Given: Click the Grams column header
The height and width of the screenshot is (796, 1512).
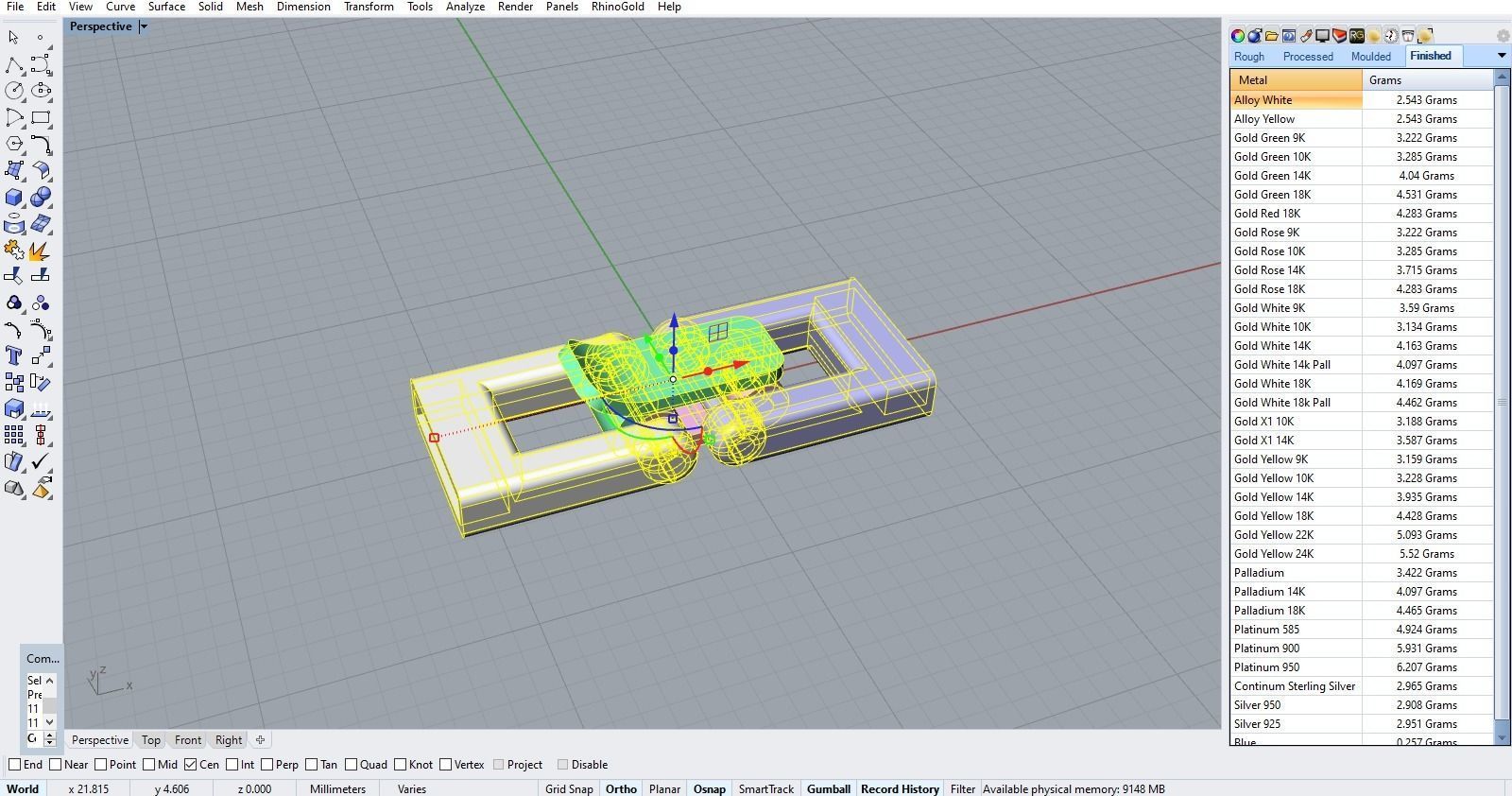Looking at the screenshot, I should tap(1428, 80).
